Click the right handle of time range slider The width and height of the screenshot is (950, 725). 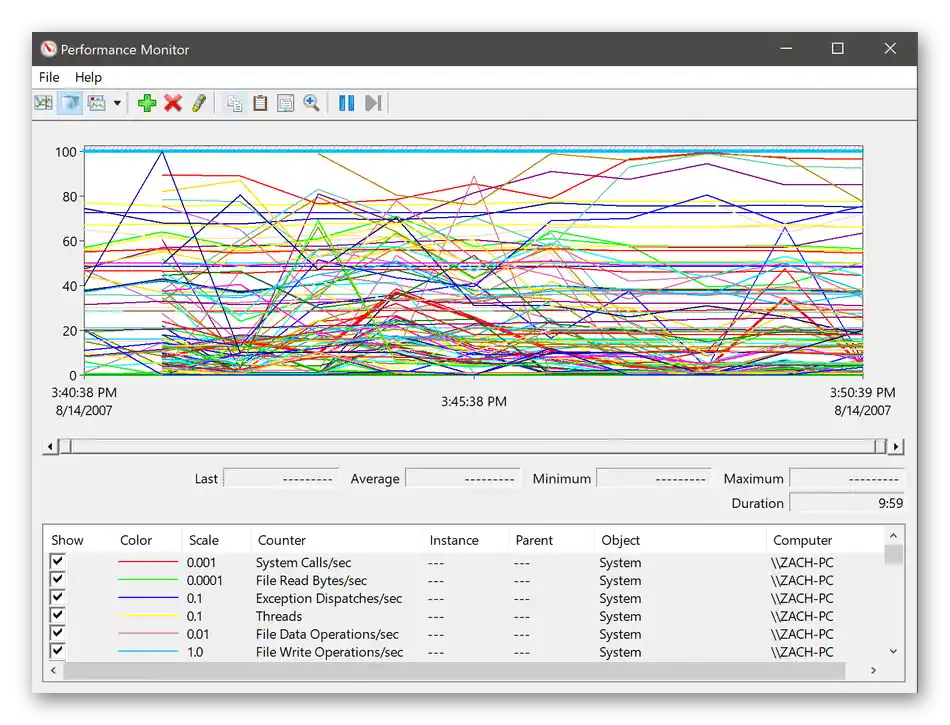[x=881, y=447]
